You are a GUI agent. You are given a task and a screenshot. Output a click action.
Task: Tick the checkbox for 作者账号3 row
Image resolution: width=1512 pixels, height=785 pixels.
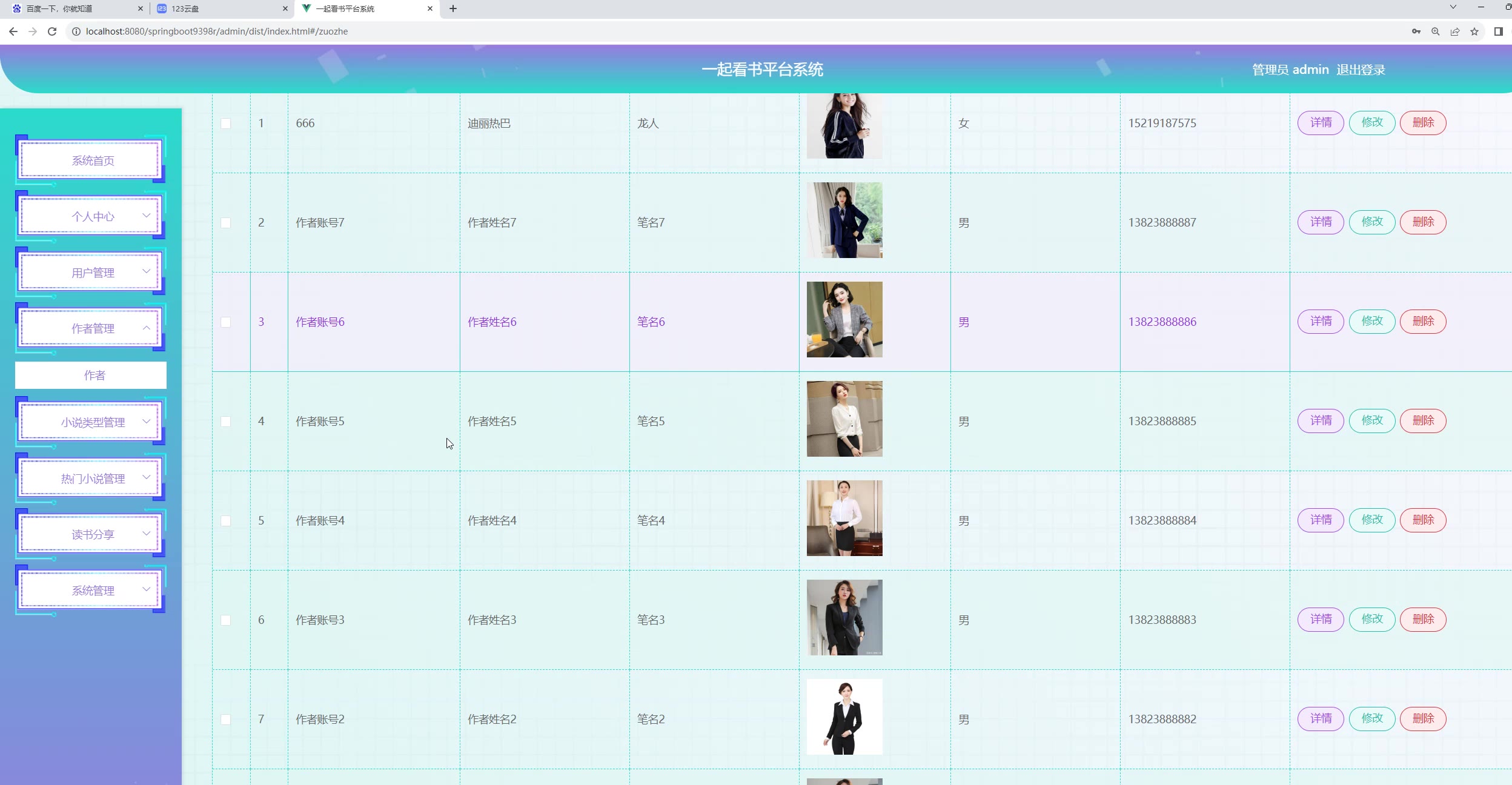pyautogui.click(x=225, y=620)
